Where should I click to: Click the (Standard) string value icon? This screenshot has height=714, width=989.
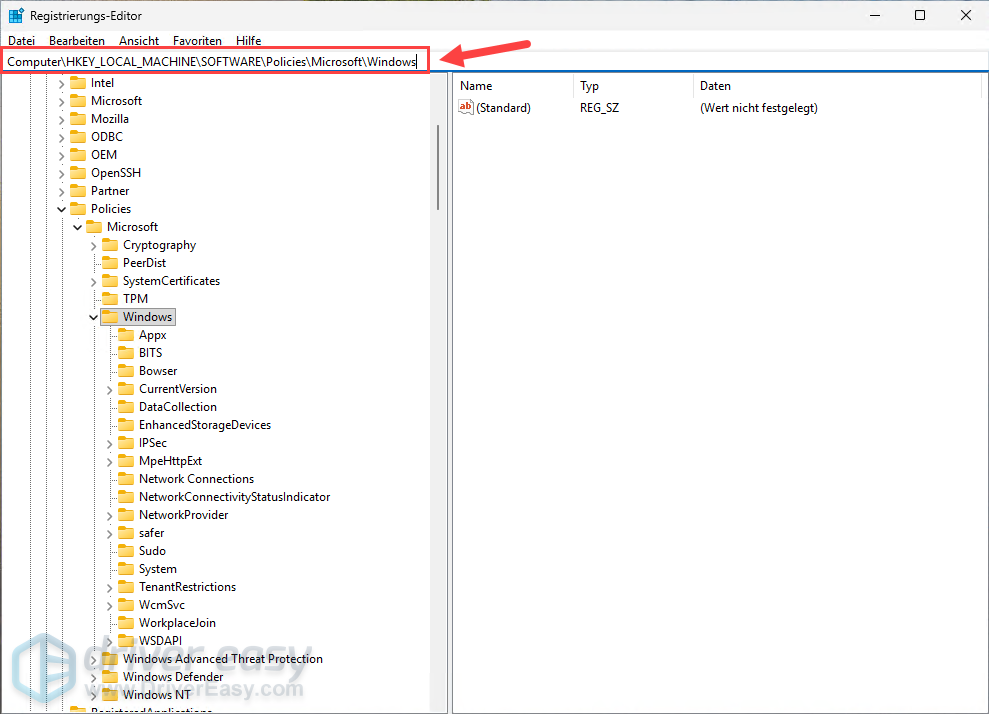click(x=465, y=107)
